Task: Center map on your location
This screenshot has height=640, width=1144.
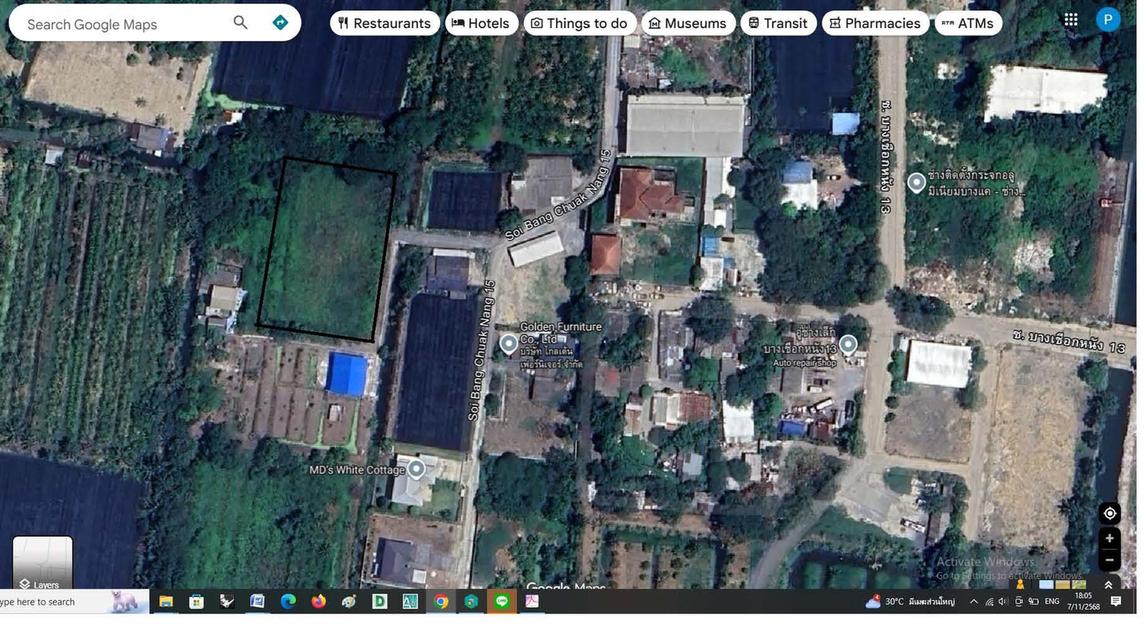Action: [1109, 513]
